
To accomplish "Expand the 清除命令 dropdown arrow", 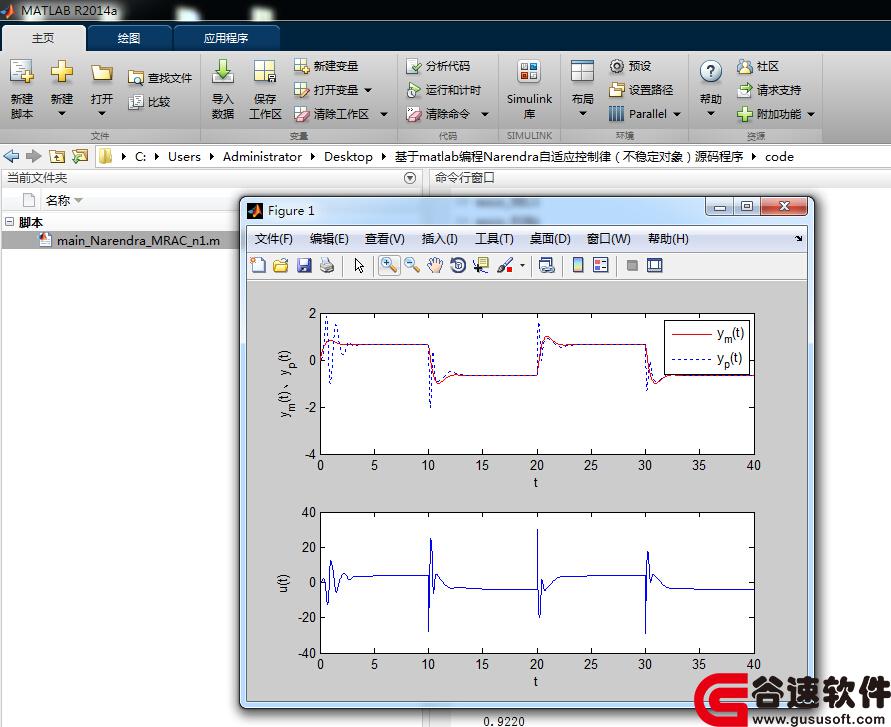I will [485, 114].
